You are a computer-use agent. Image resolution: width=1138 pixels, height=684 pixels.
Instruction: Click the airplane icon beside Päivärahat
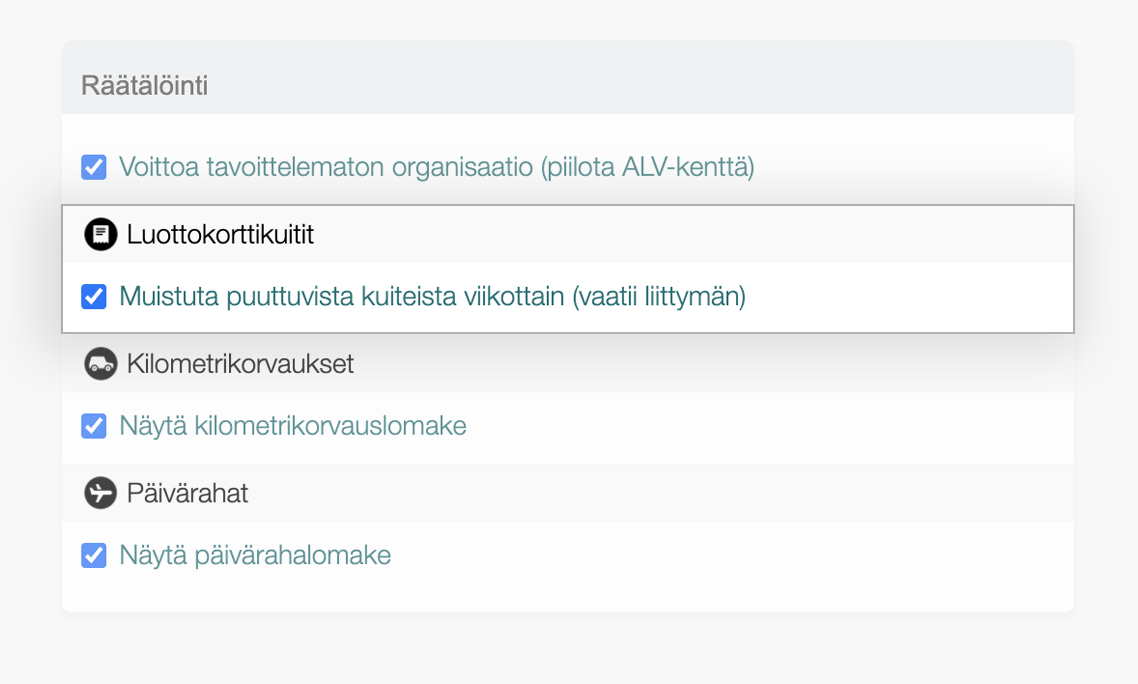pos(100,493)
